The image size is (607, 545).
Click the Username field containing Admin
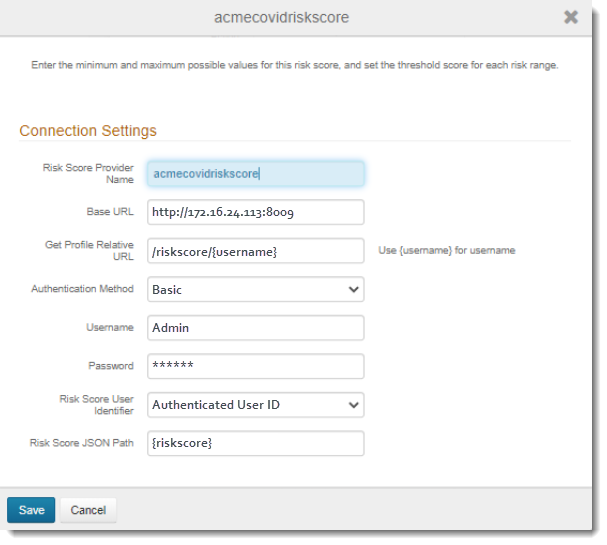click(255, 327)
